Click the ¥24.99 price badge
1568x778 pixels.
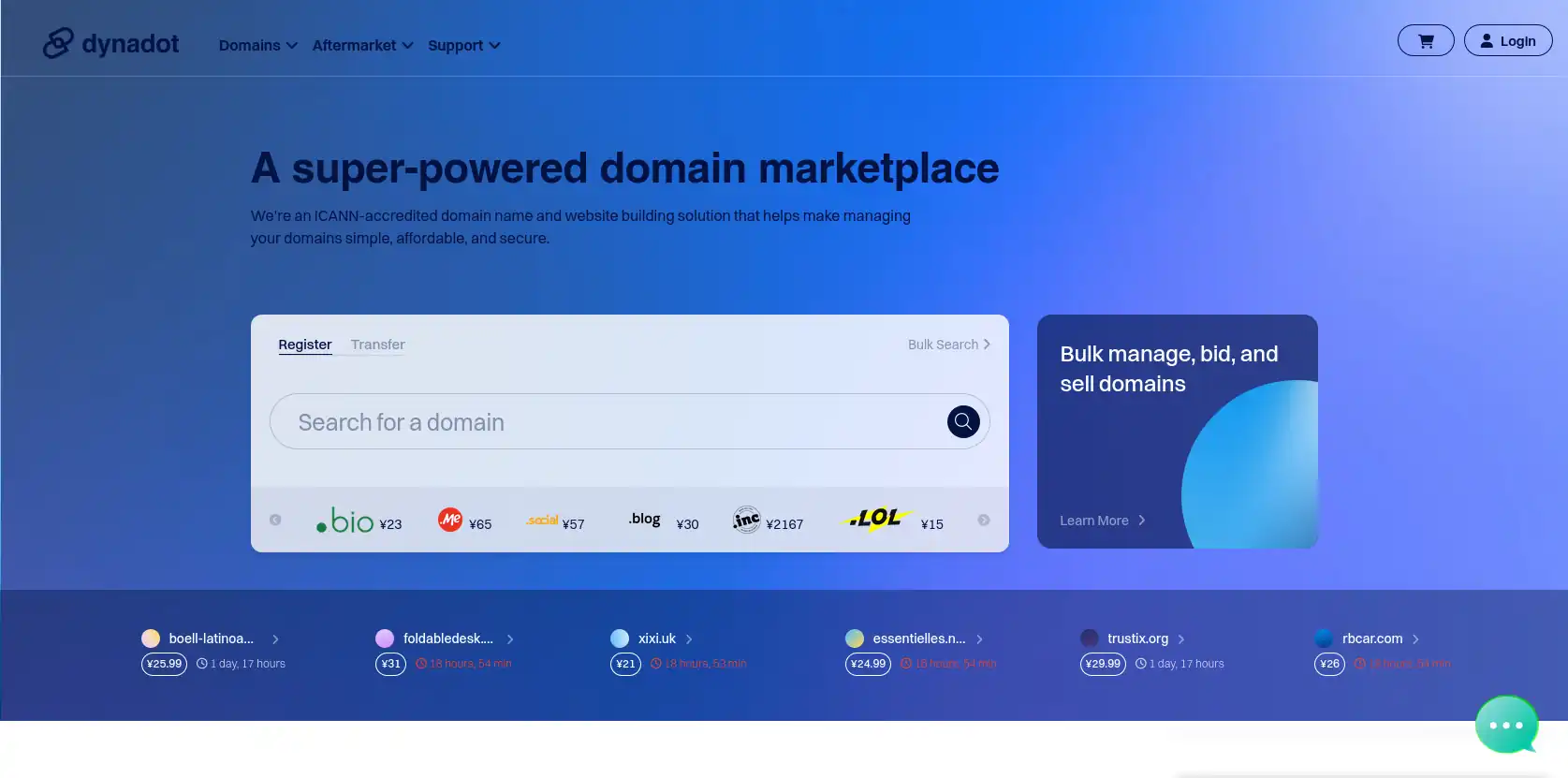click(868, 664)
